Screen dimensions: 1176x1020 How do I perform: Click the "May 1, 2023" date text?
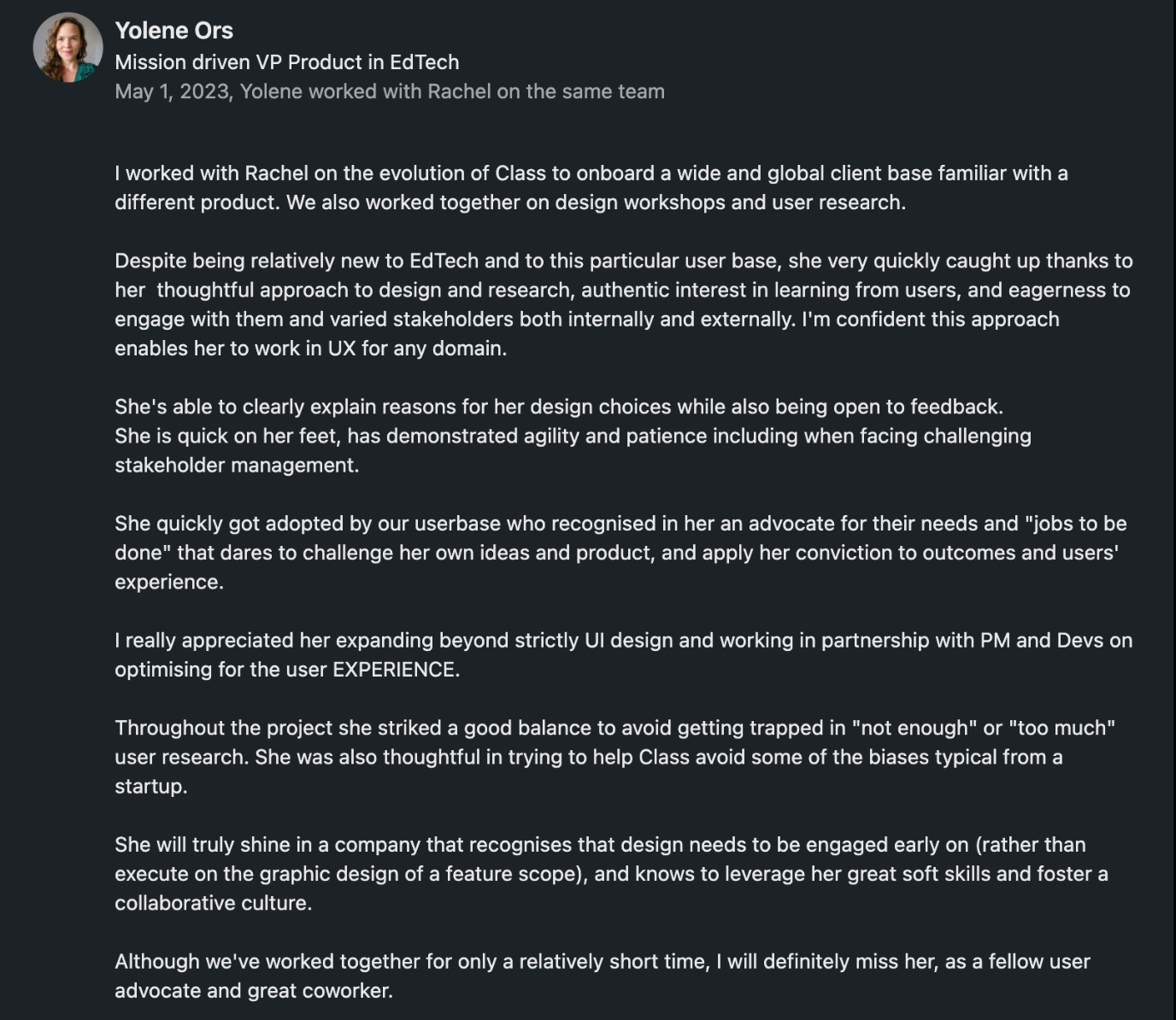(x=172, y=91)
